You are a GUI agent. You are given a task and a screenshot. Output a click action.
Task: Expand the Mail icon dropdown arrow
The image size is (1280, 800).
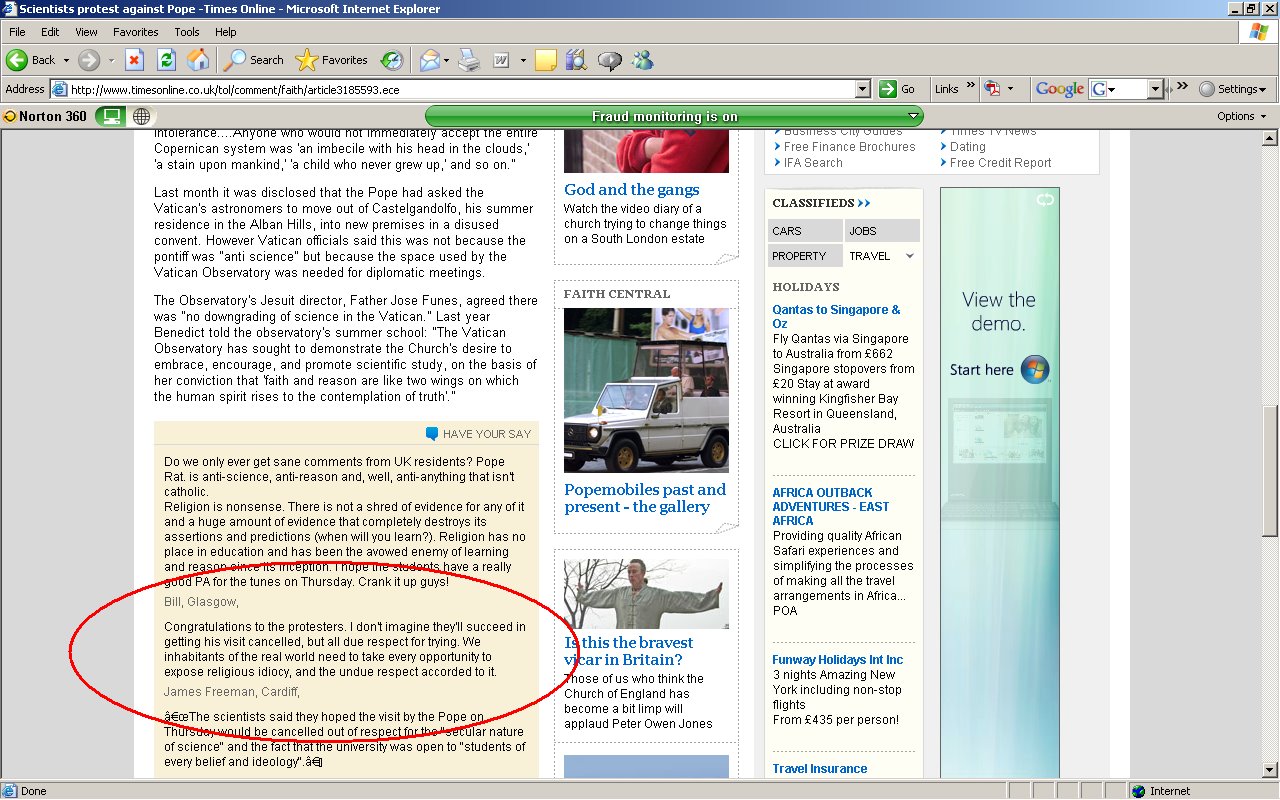click(x=447, y=60)
